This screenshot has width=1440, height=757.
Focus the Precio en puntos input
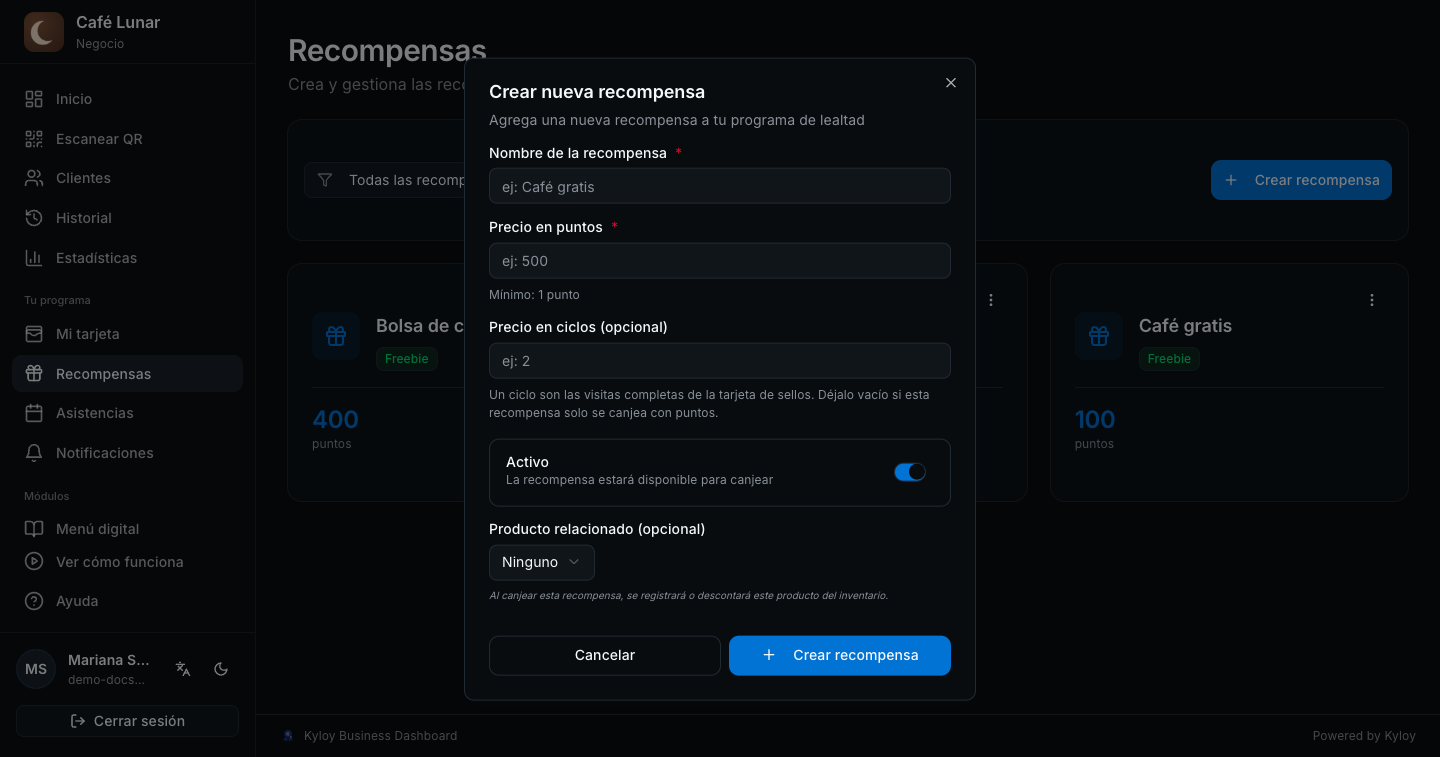pos(720,261)
